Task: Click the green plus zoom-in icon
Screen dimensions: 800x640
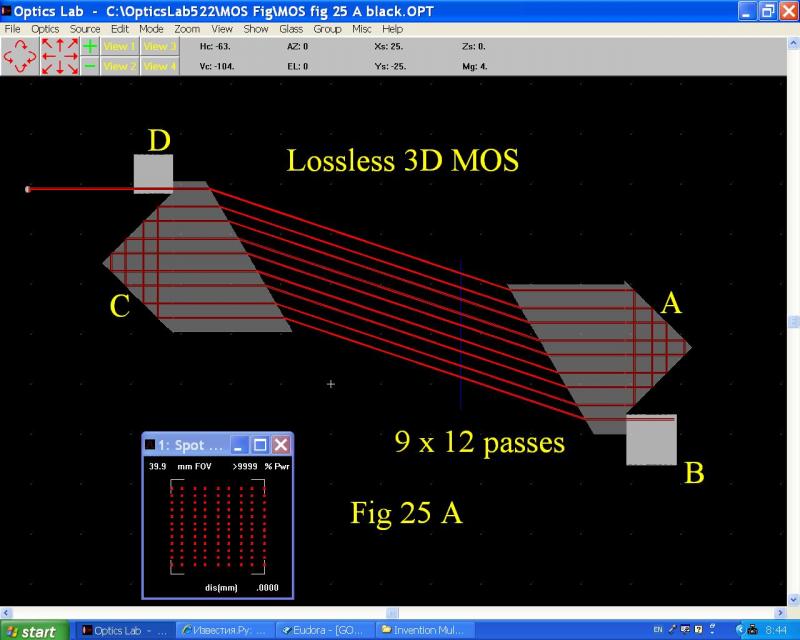Action: (x=90, y=46)
